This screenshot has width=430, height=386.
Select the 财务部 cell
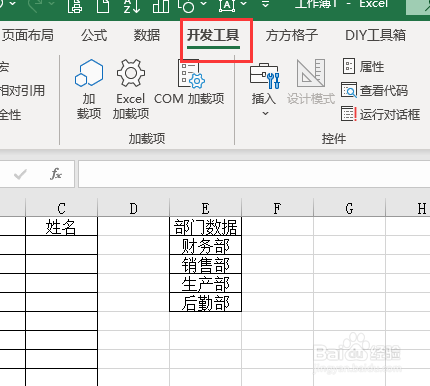pyautogui.click(x=205, y=246)
